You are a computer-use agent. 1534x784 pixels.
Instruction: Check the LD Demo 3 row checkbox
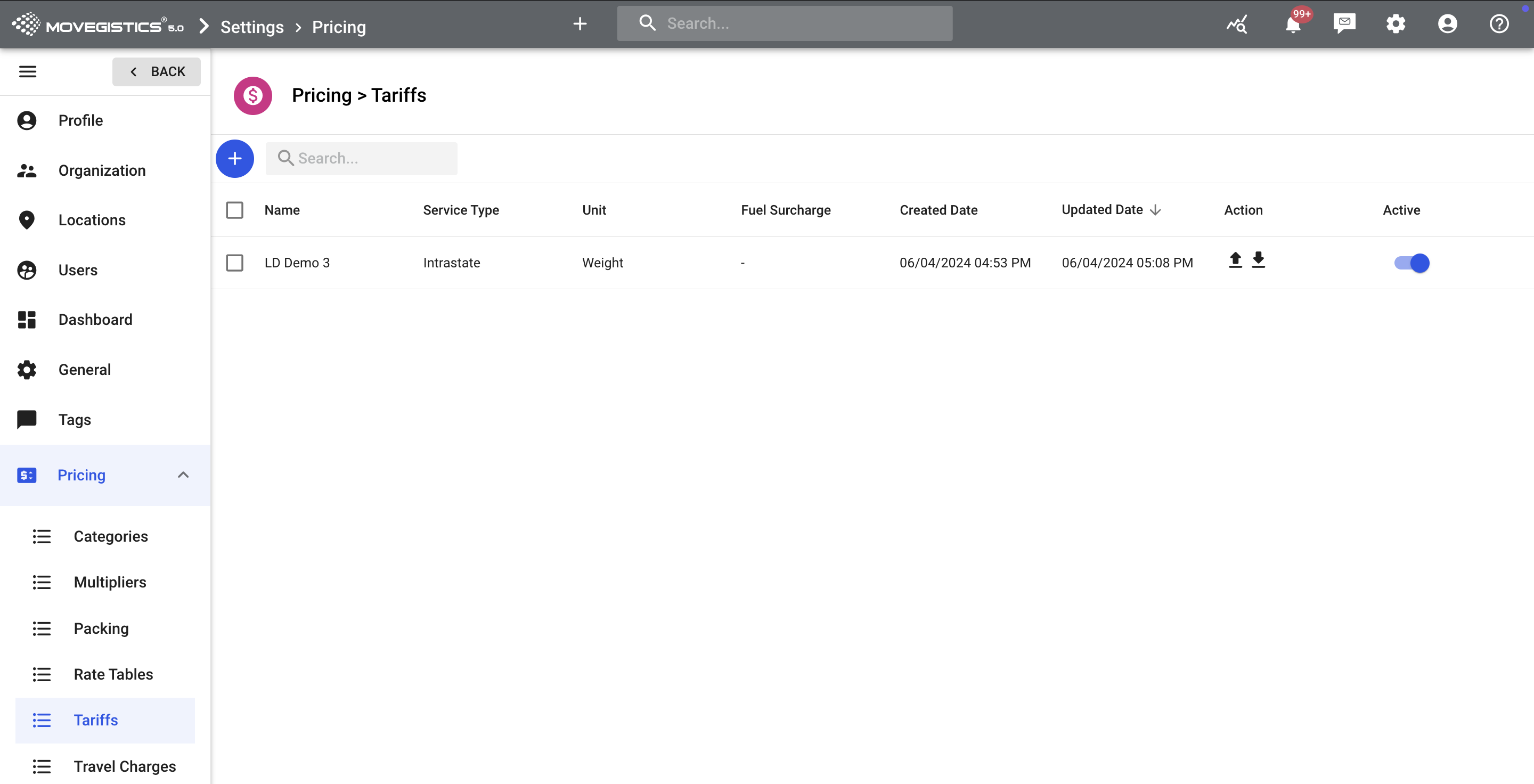(234, 263)
